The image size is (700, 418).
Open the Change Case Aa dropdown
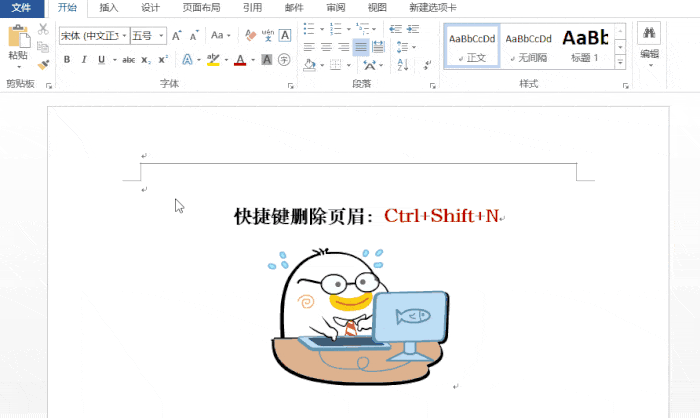pos(221,35)
